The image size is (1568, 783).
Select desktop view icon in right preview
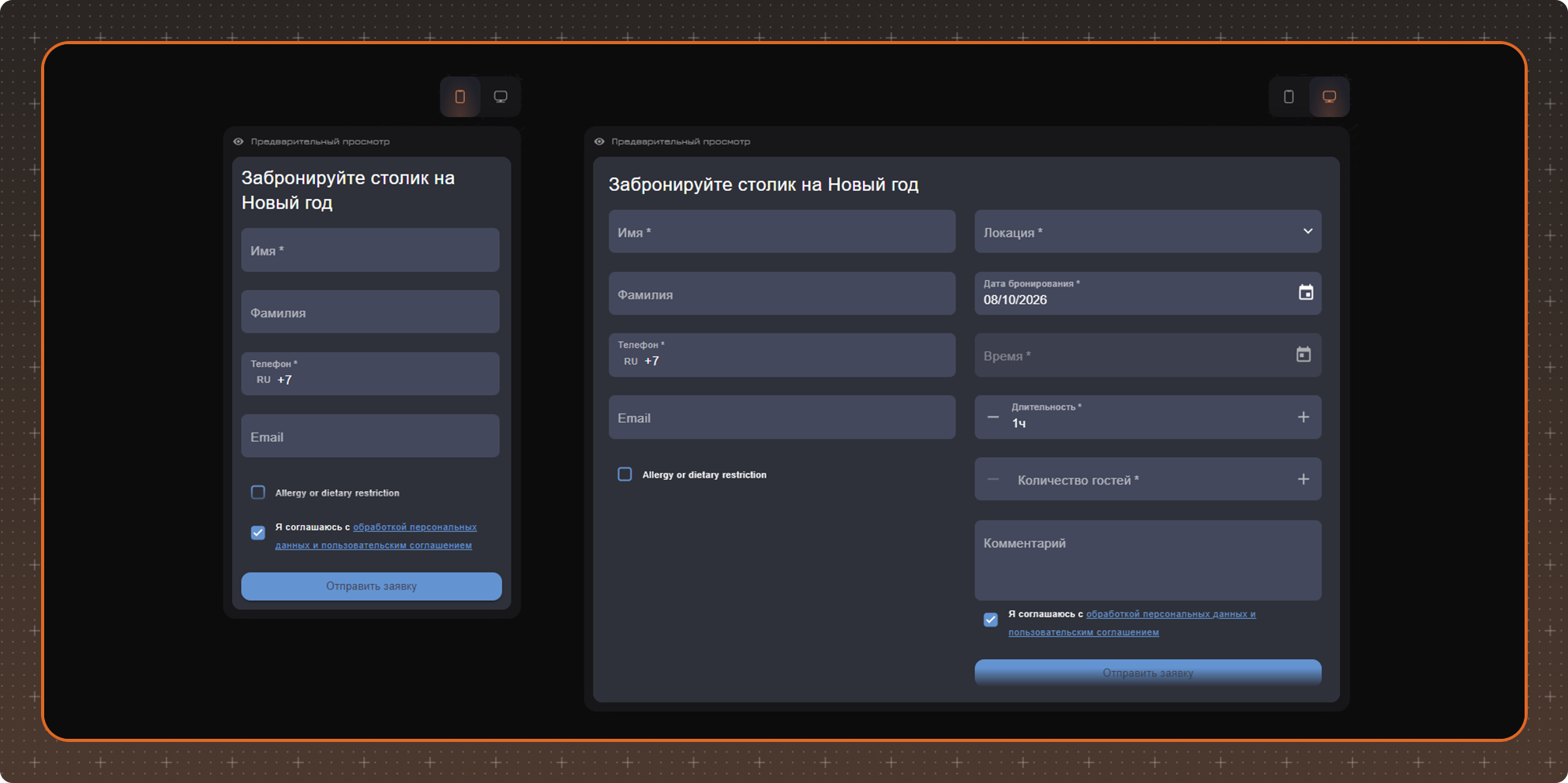click(x=1330, y=97)
